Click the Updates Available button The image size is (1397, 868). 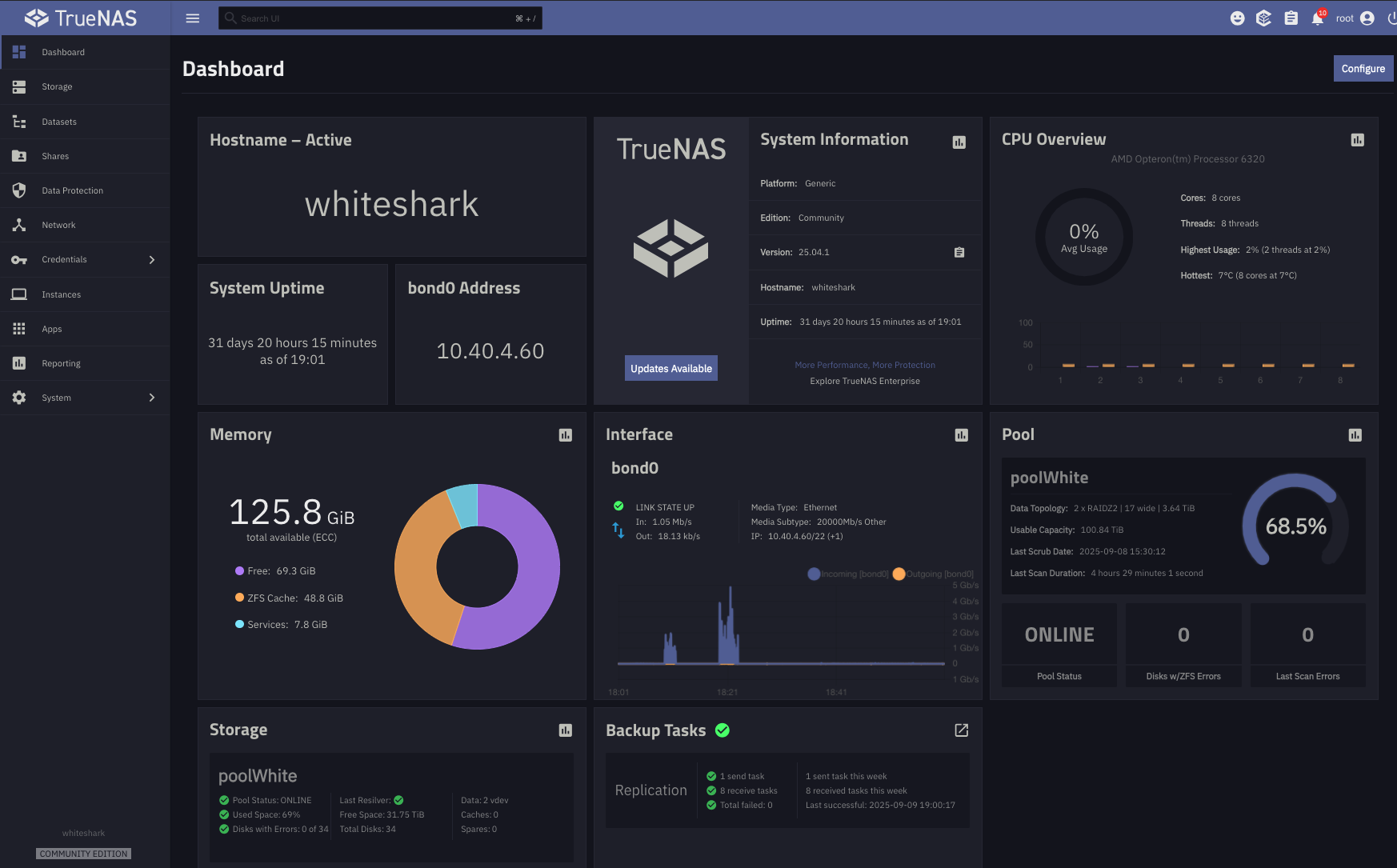pyautogui.click(x=671, y=368)
